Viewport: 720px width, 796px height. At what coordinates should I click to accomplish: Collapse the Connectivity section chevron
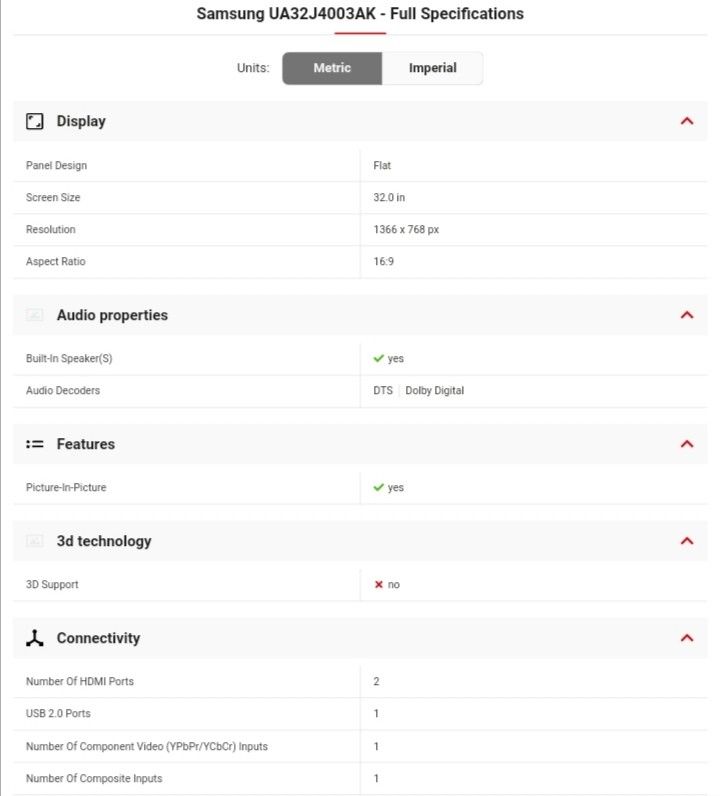(687, 638)
